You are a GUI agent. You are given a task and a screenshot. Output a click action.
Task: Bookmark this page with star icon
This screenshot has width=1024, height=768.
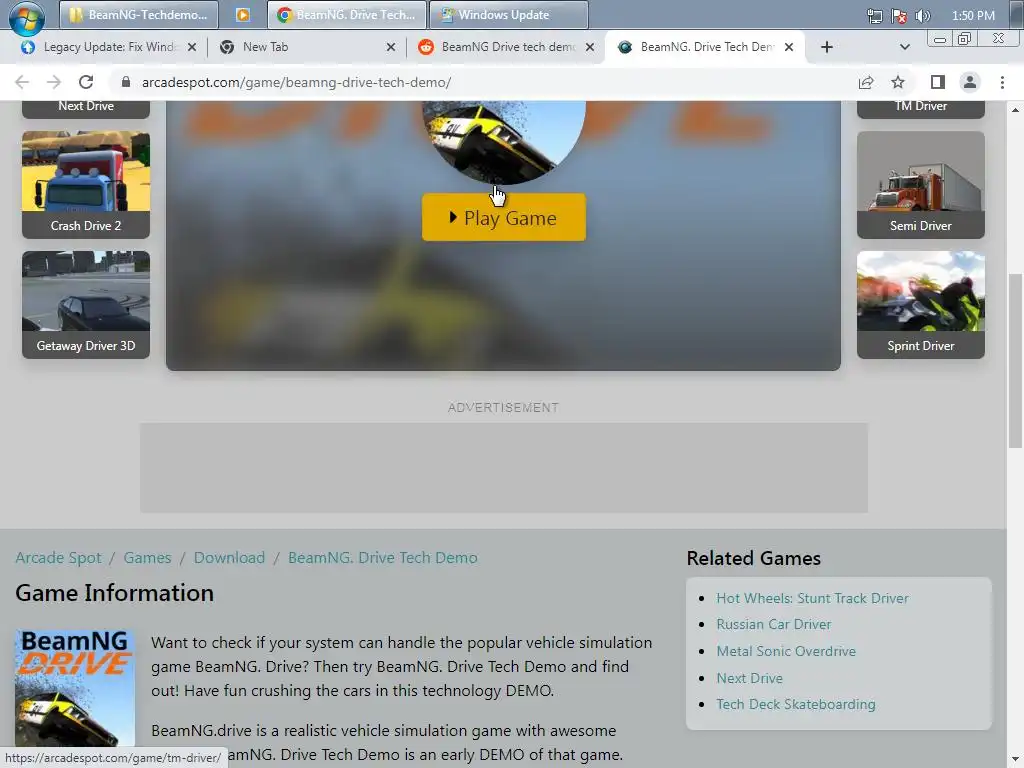click(x=898, y=82)
